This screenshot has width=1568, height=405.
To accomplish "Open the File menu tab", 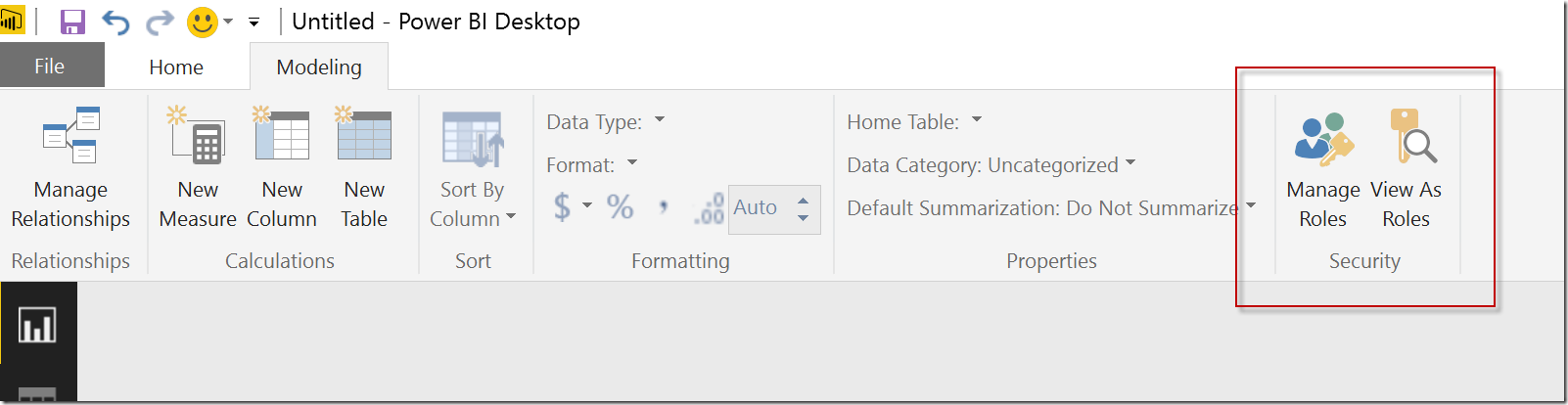I will [x=50, y=67].
